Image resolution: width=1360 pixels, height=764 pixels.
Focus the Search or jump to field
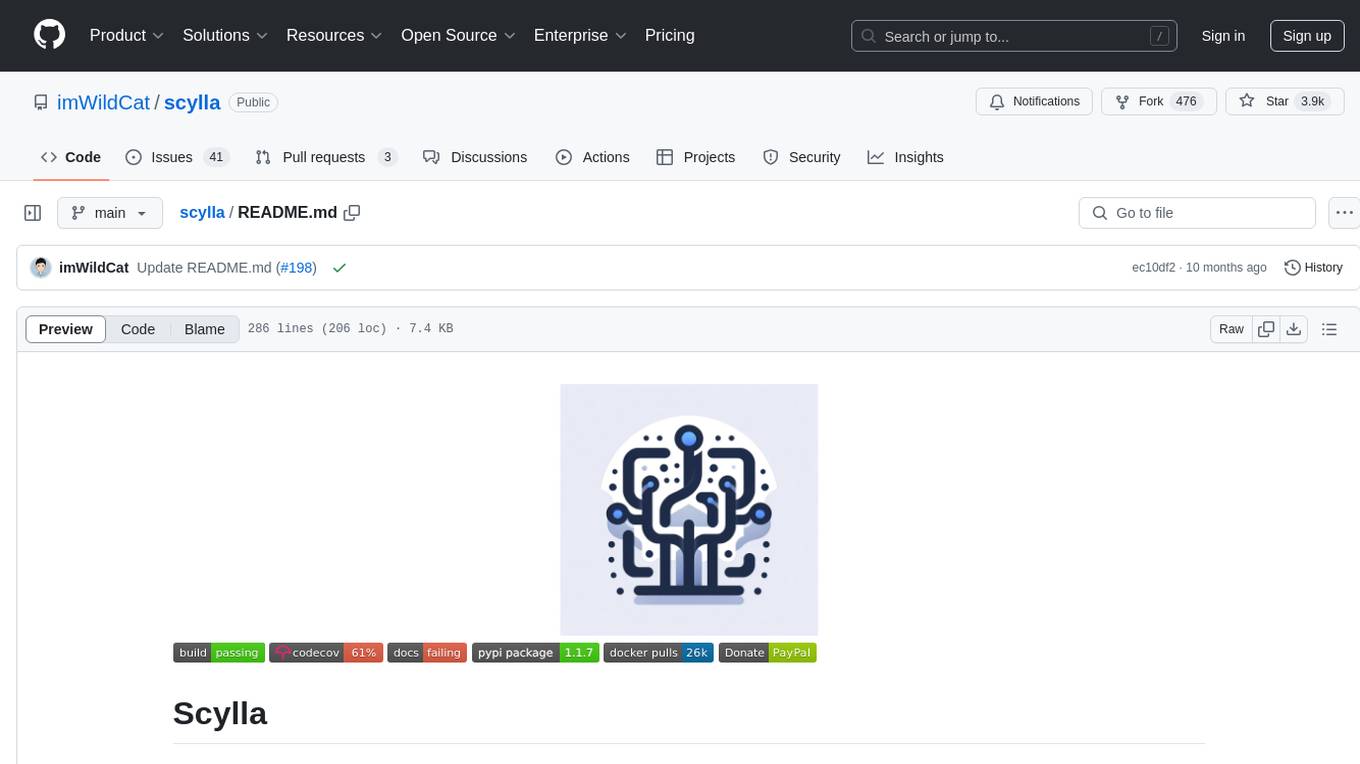tap(1014, 36)
